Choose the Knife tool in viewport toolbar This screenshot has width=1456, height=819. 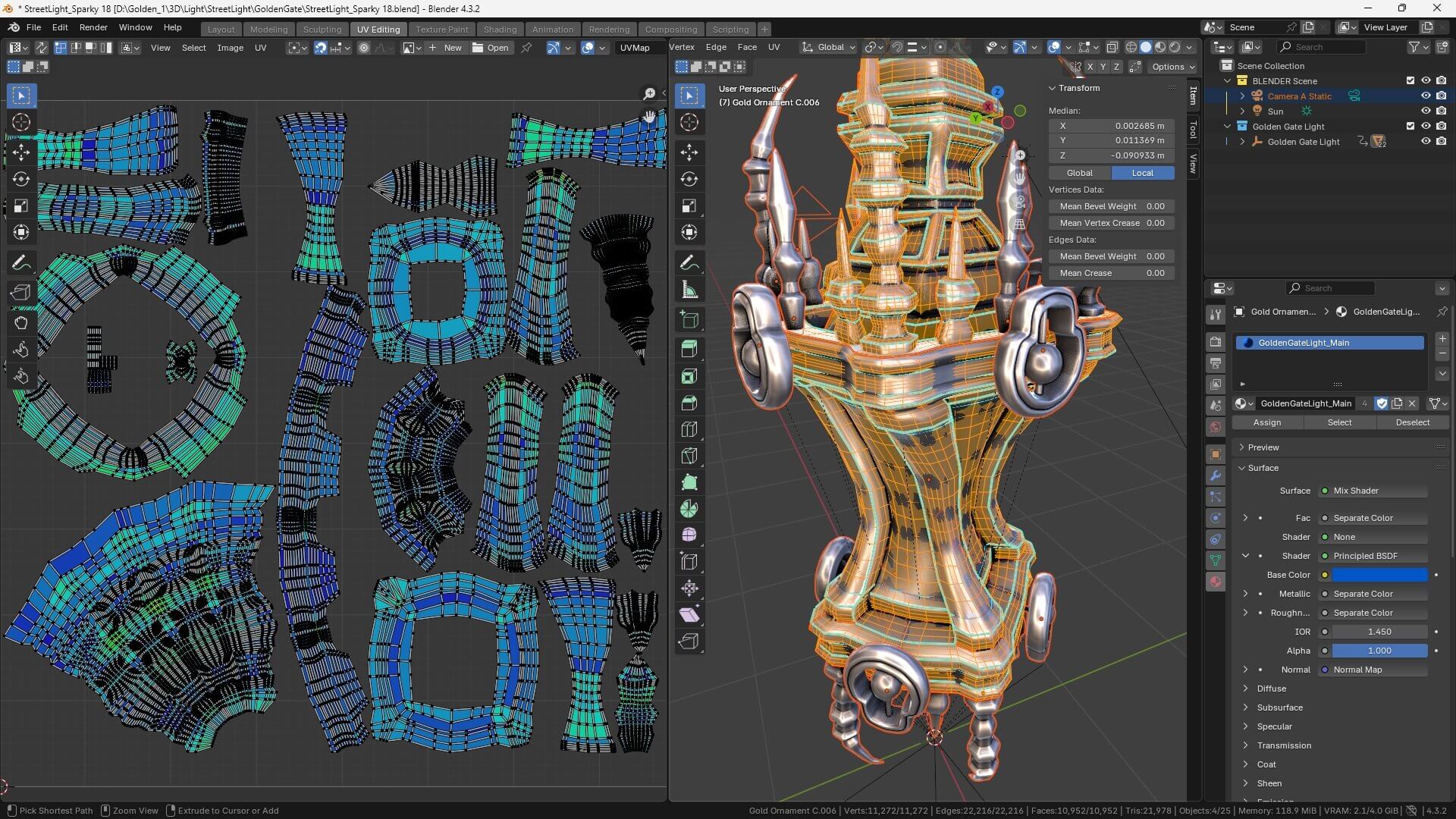pos(689,456)
